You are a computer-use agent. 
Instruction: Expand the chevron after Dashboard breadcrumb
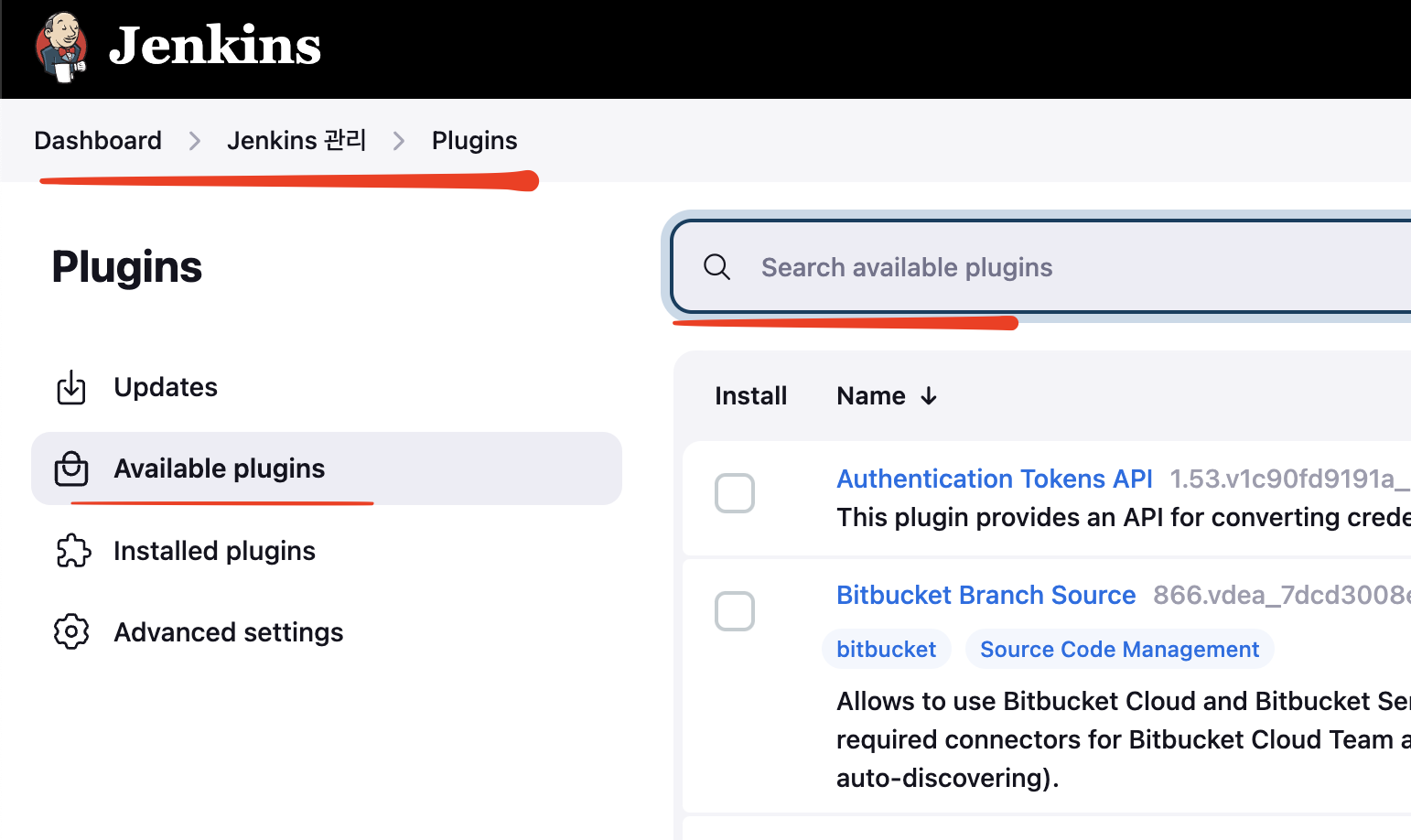pos(194,141)
